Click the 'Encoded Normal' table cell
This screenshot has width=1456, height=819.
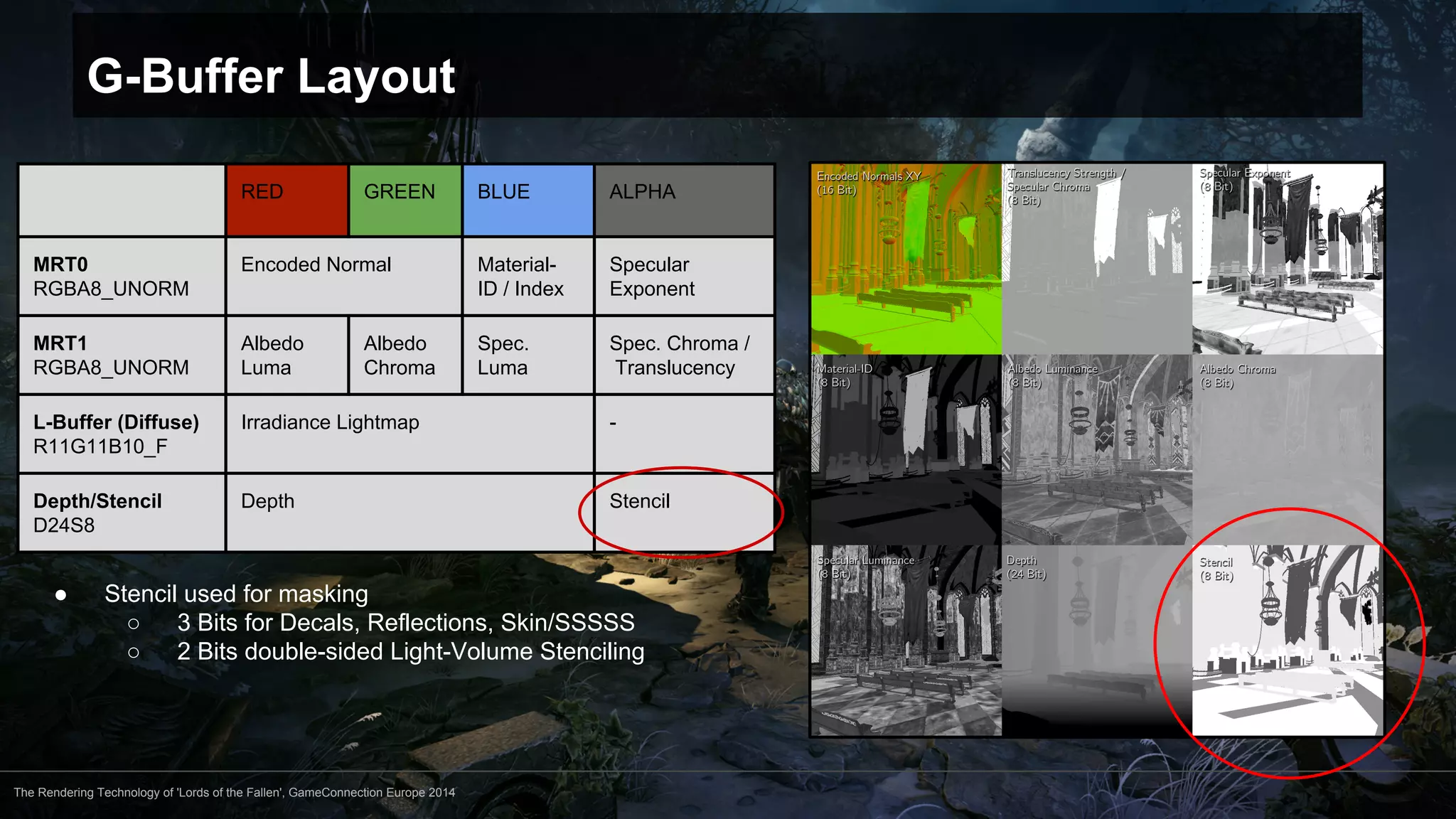tap(343, 277)
